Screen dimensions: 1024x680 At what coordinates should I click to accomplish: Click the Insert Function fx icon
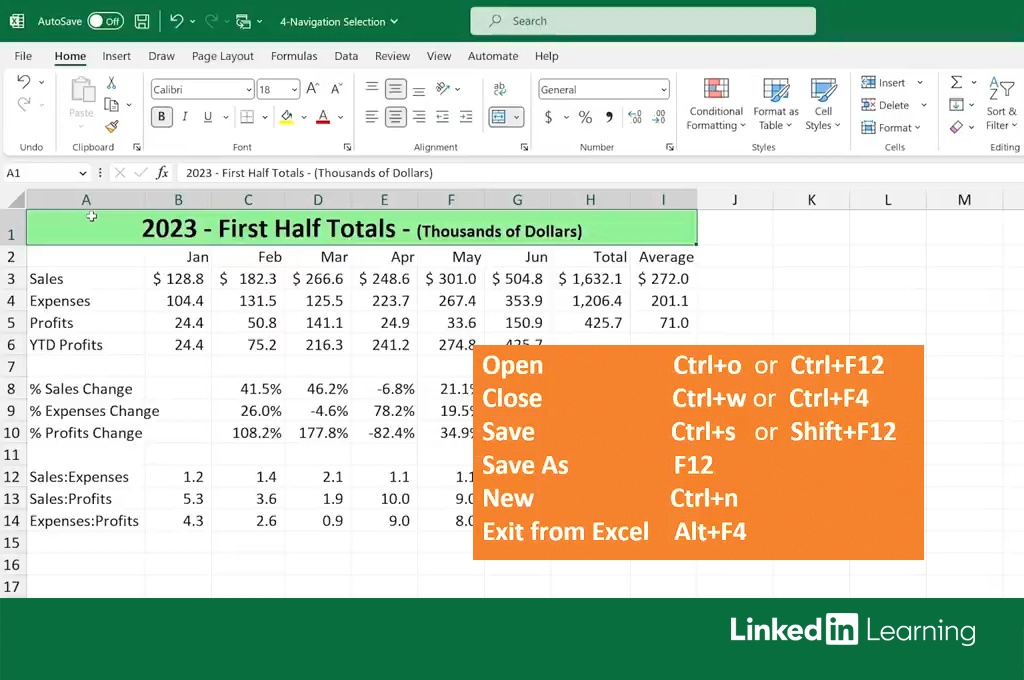coord(162,173)
